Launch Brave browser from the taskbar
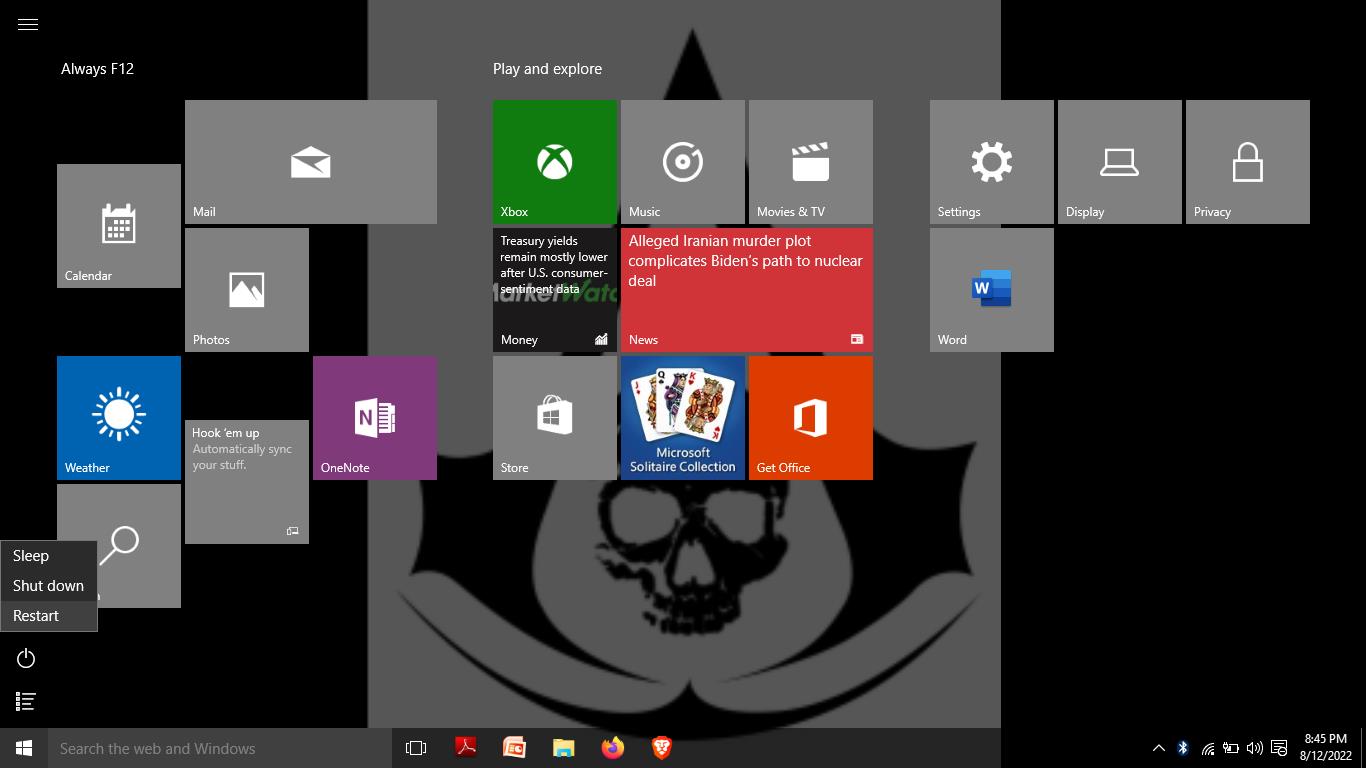1366x768 pixels. click(x=662, y=748)
